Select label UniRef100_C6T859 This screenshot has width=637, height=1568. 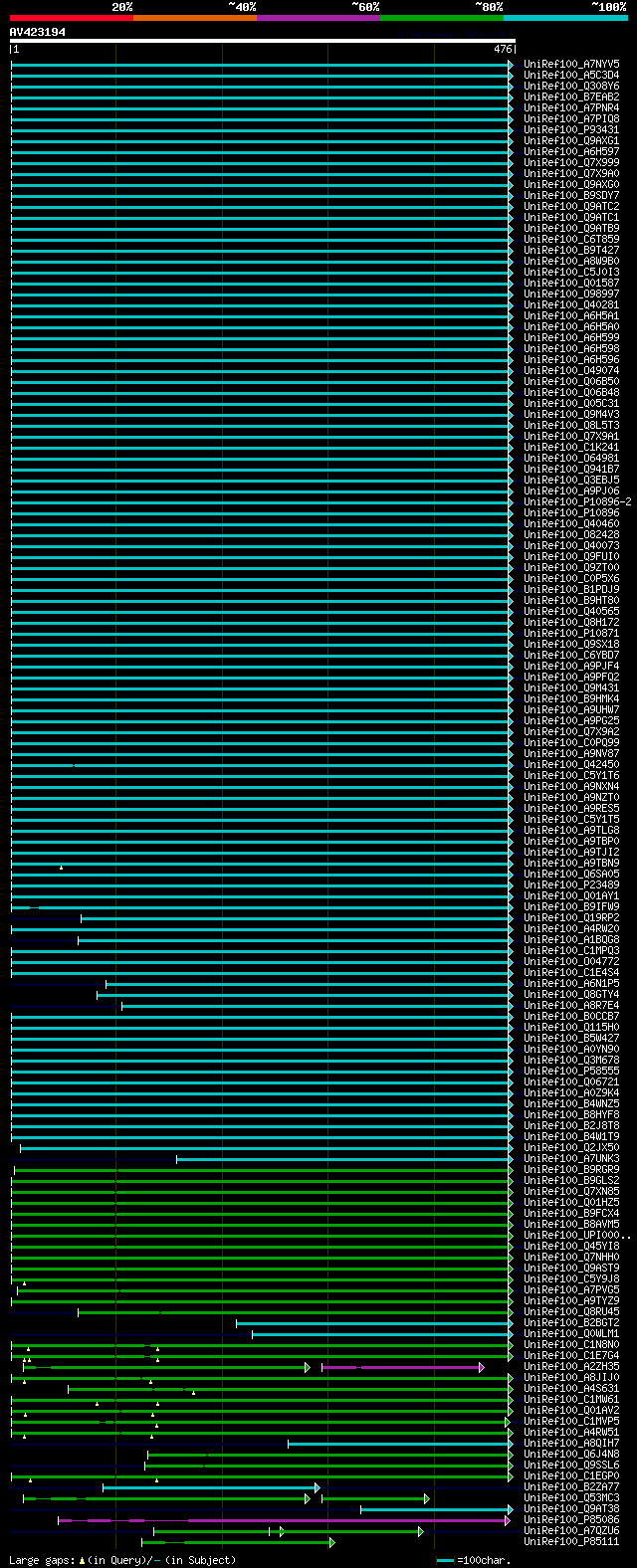(x=571, y=239)
